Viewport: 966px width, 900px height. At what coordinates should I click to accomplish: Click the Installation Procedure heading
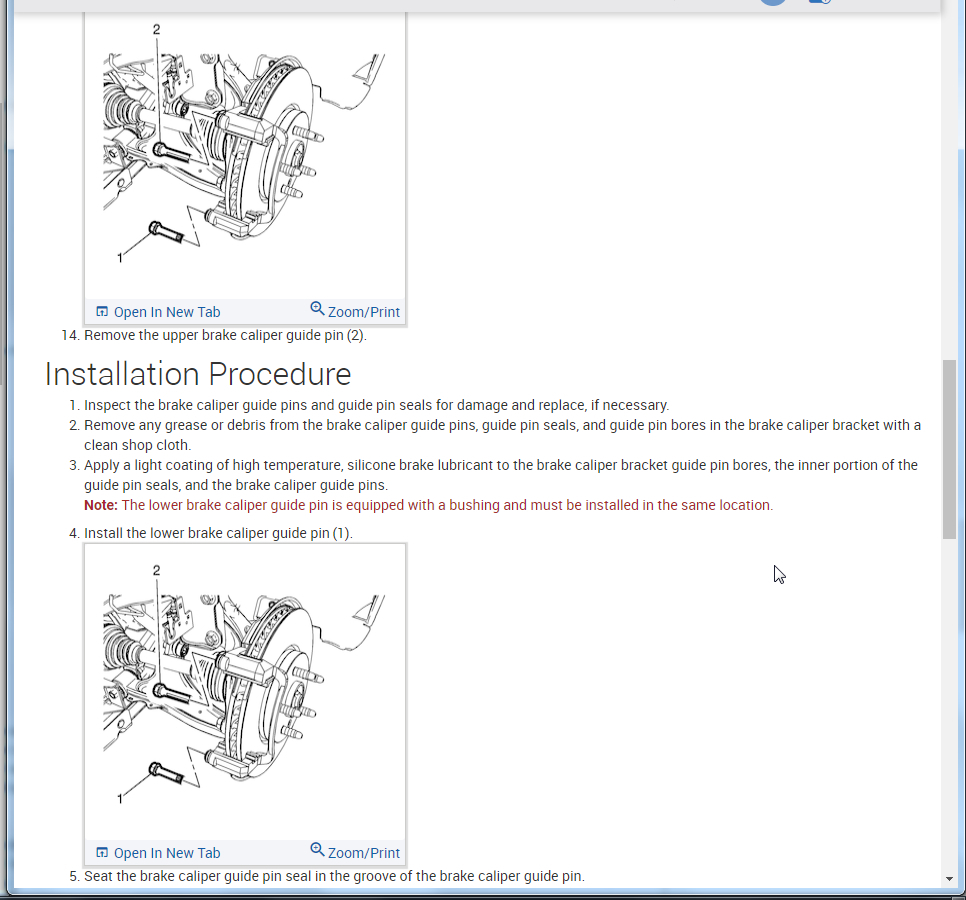(198, 374)
